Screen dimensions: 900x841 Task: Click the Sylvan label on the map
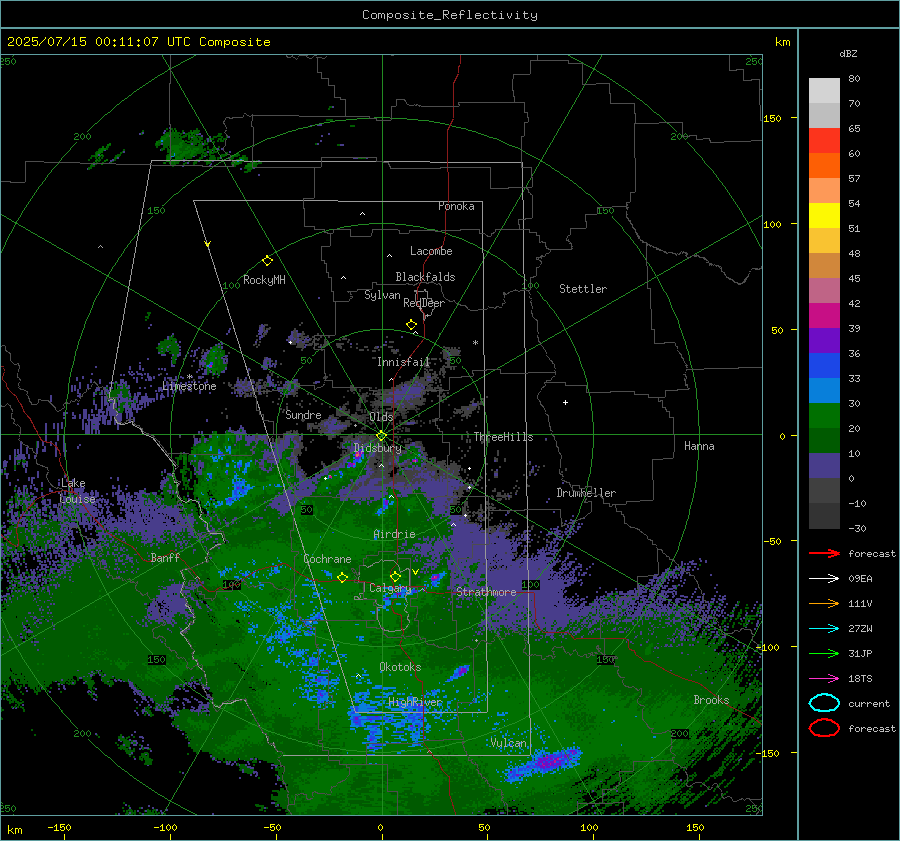382,295
